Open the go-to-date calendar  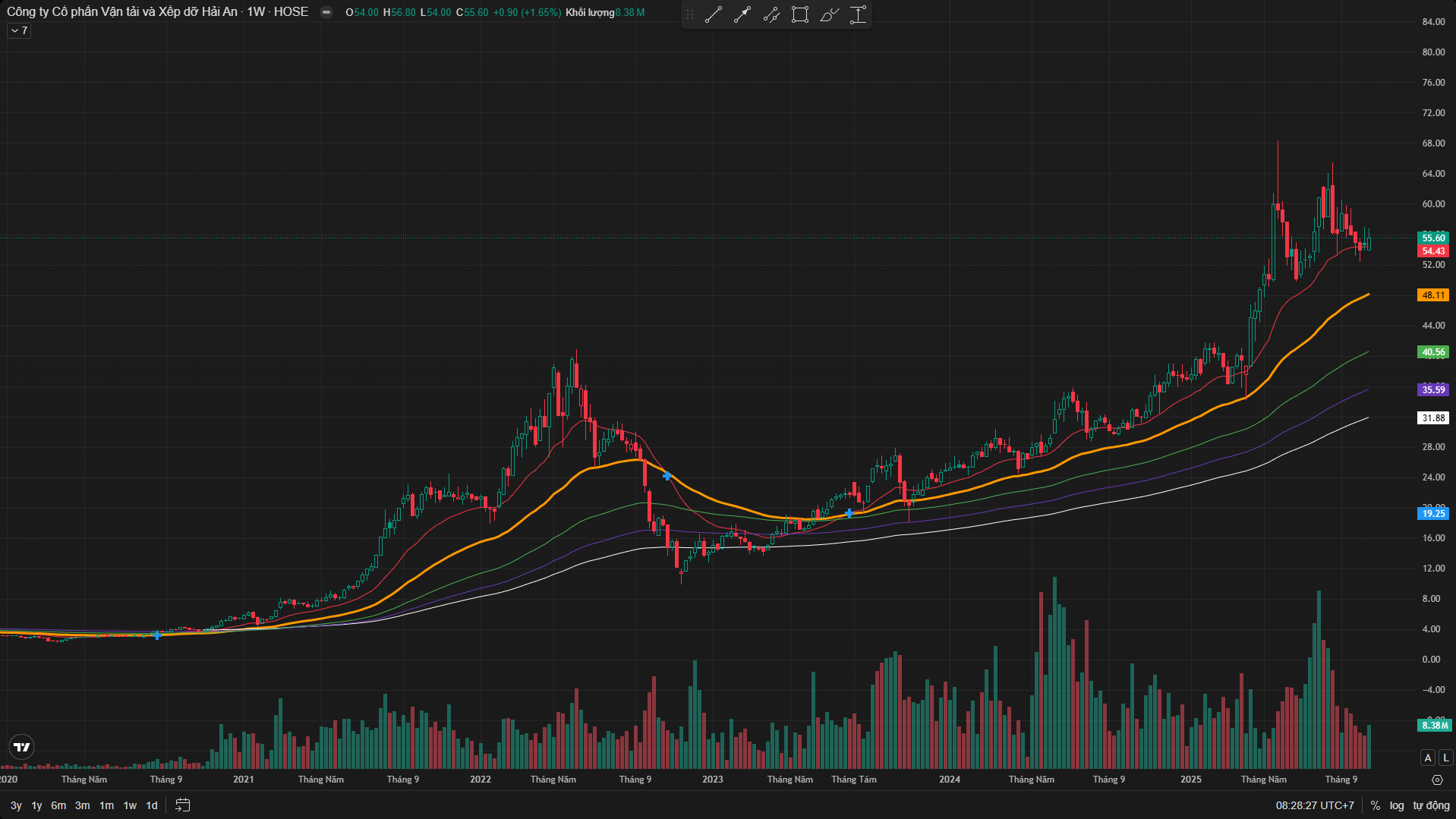(183, 805)
